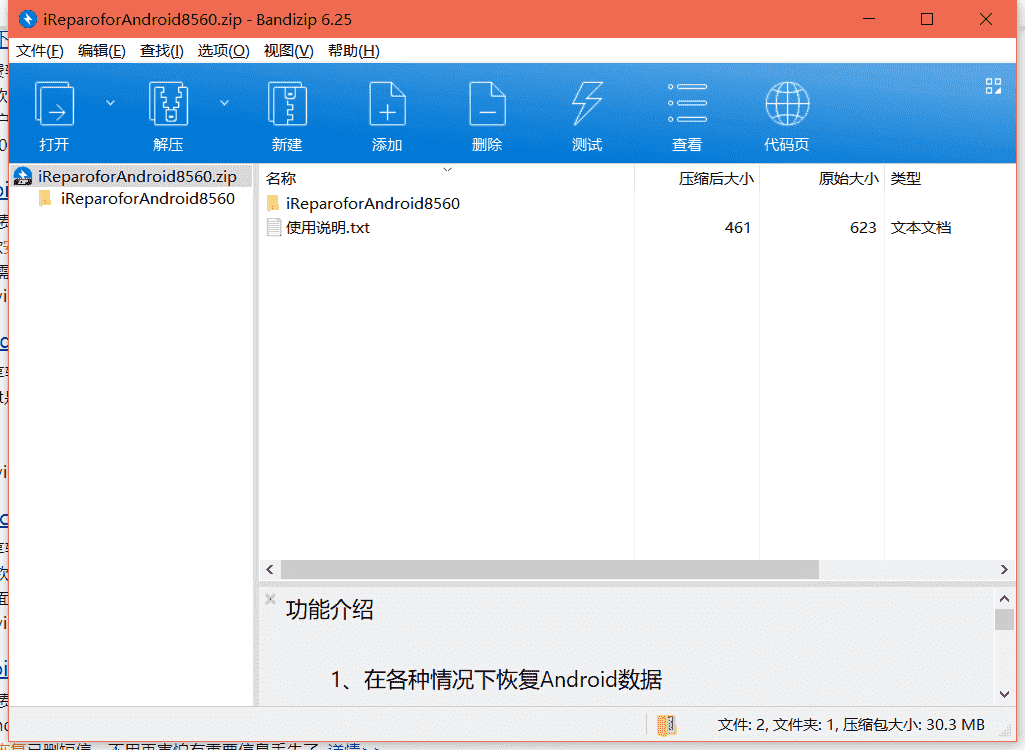The image size is (1025, 750).
Task: Click the horizontal scrollbar left arrow
Action: tap(270, 570)
